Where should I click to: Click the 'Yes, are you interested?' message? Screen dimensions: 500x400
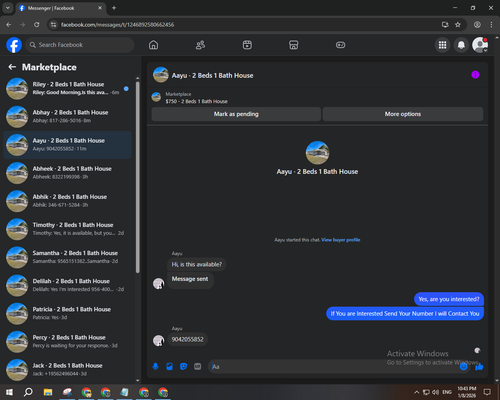449,299
